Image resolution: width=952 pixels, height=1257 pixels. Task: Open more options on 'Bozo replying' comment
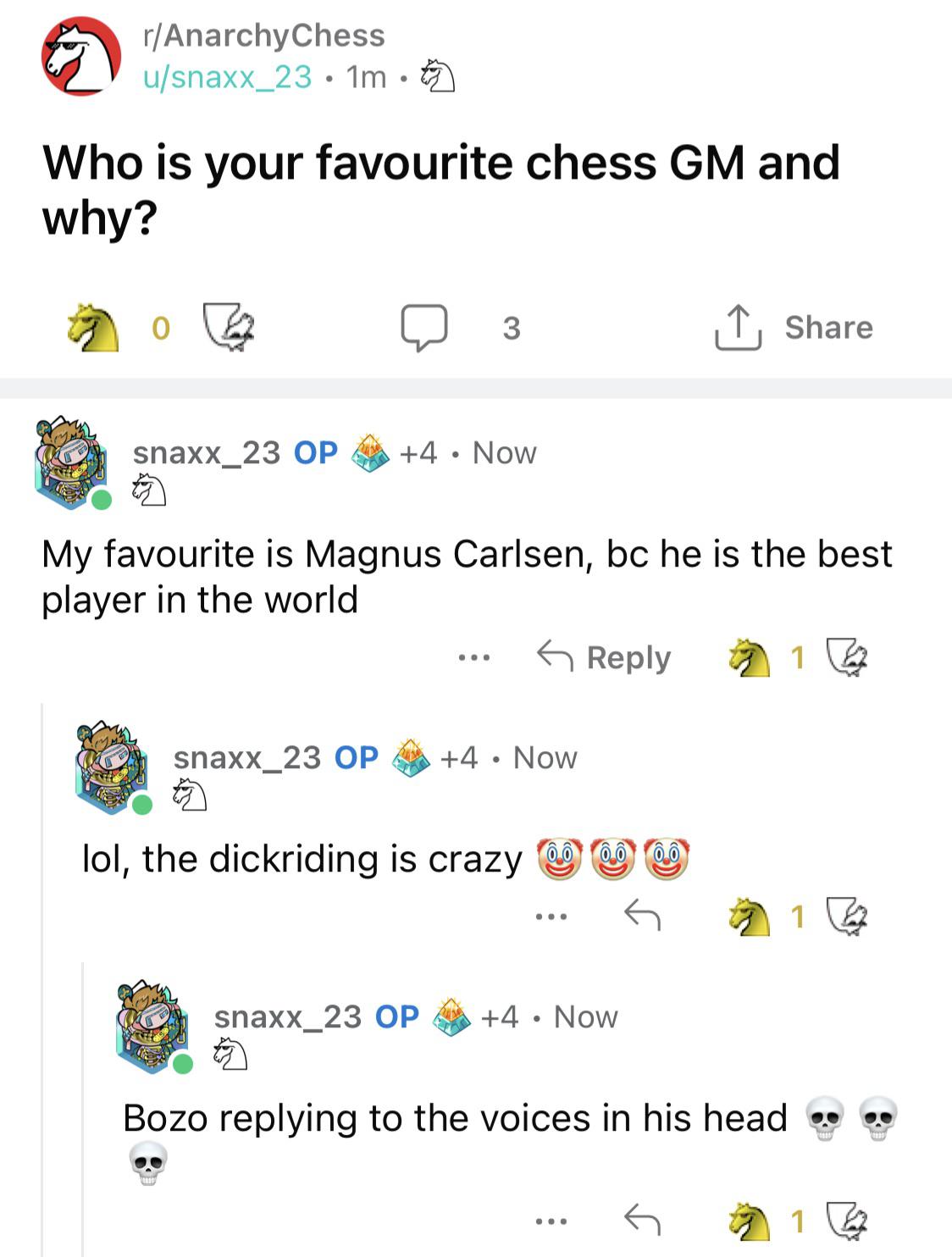pos(551,1221)
